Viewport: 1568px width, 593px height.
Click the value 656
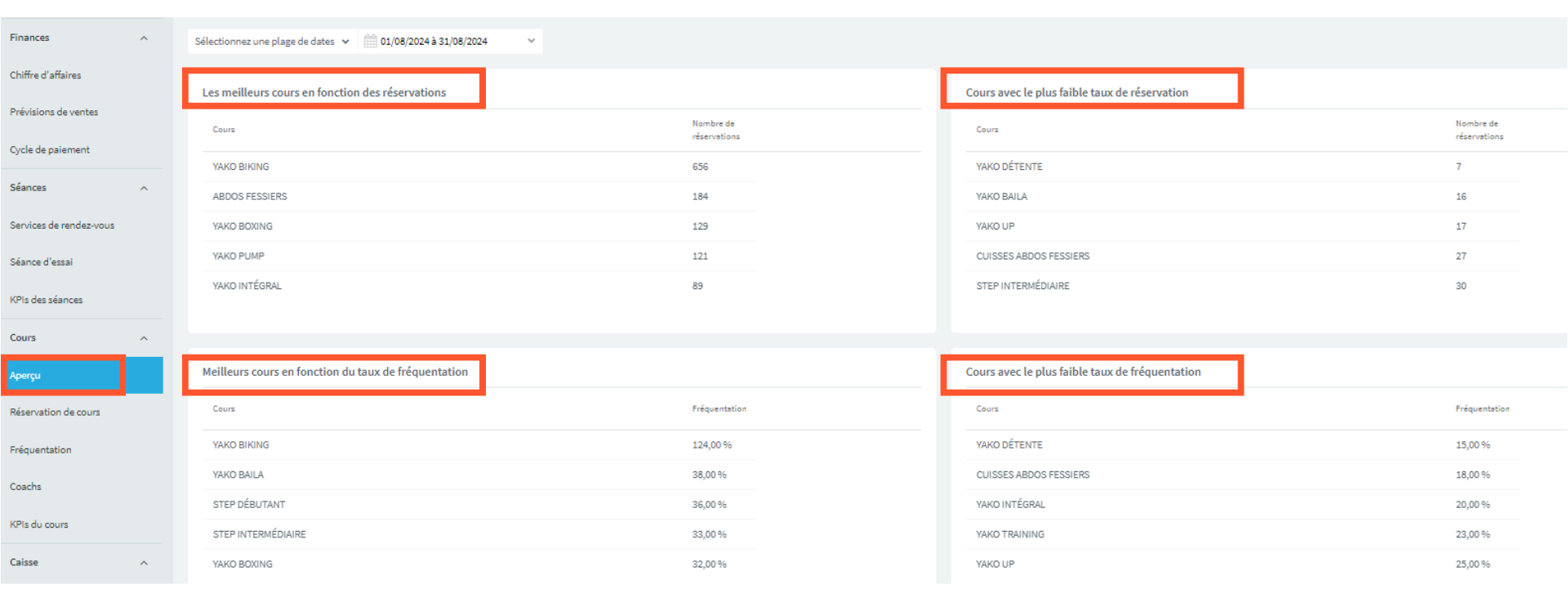(701, 167)
